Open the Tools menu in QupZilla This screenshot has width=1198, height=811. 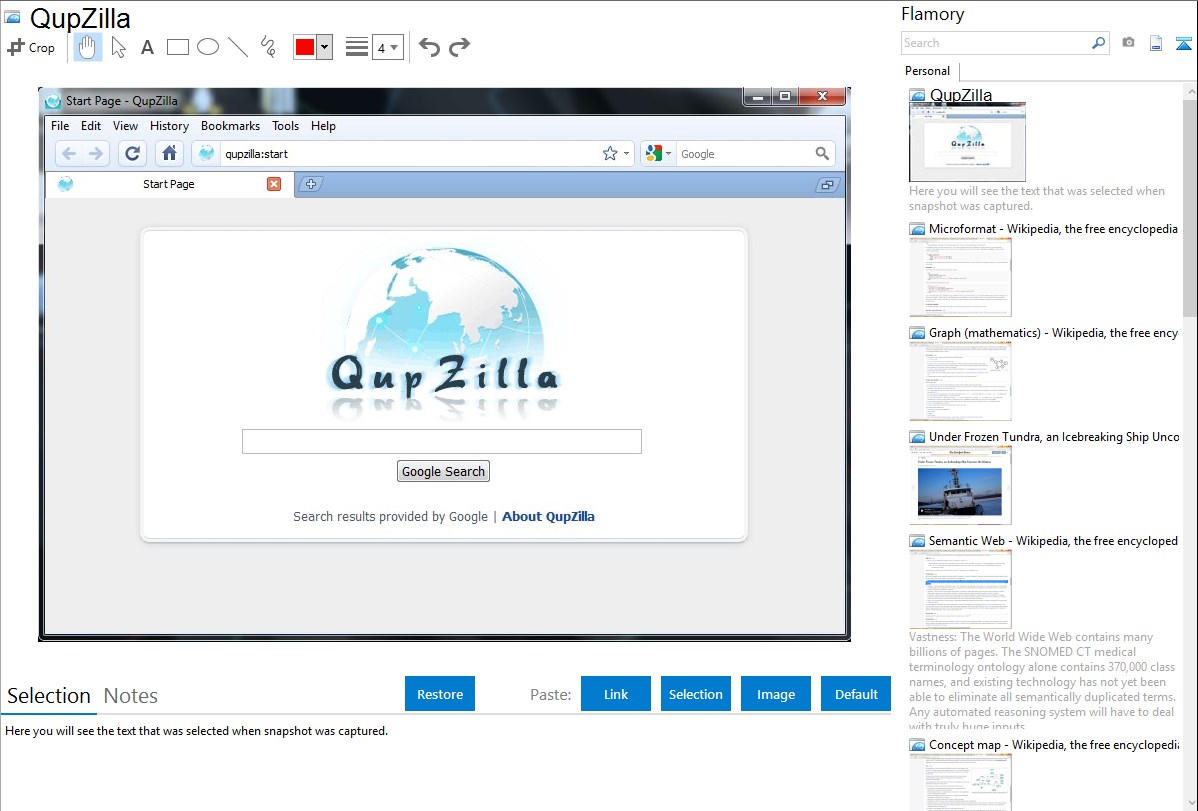coord(286,126)
